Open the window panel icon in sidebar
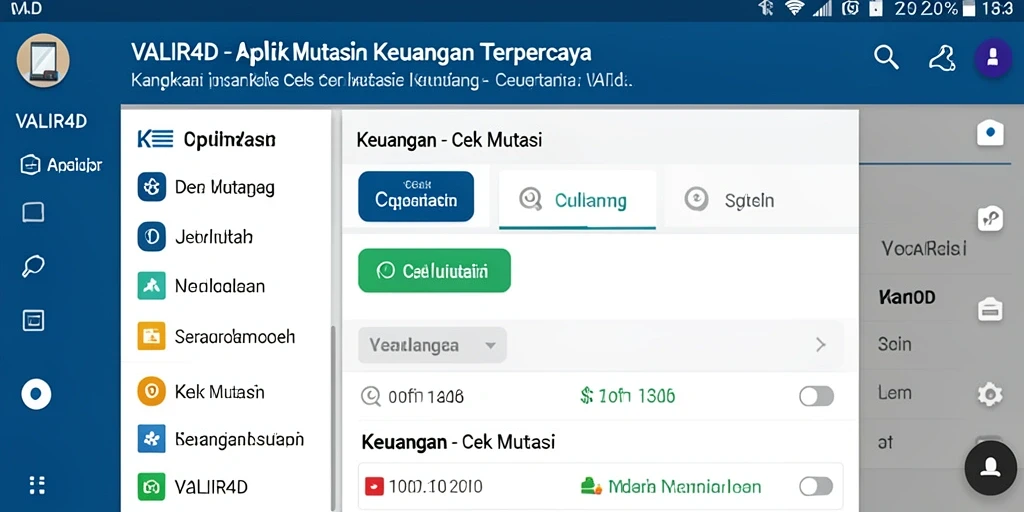This screenshot has width=1024, height=512. 33,320
